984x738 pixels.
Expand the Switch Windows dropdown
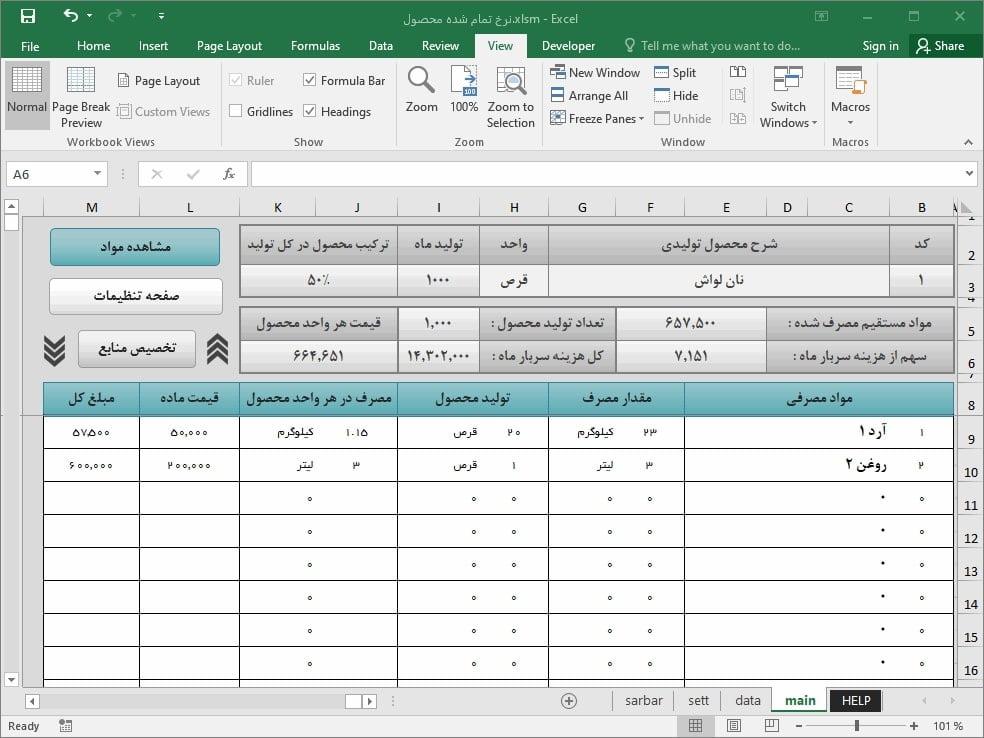click(815, 123)
